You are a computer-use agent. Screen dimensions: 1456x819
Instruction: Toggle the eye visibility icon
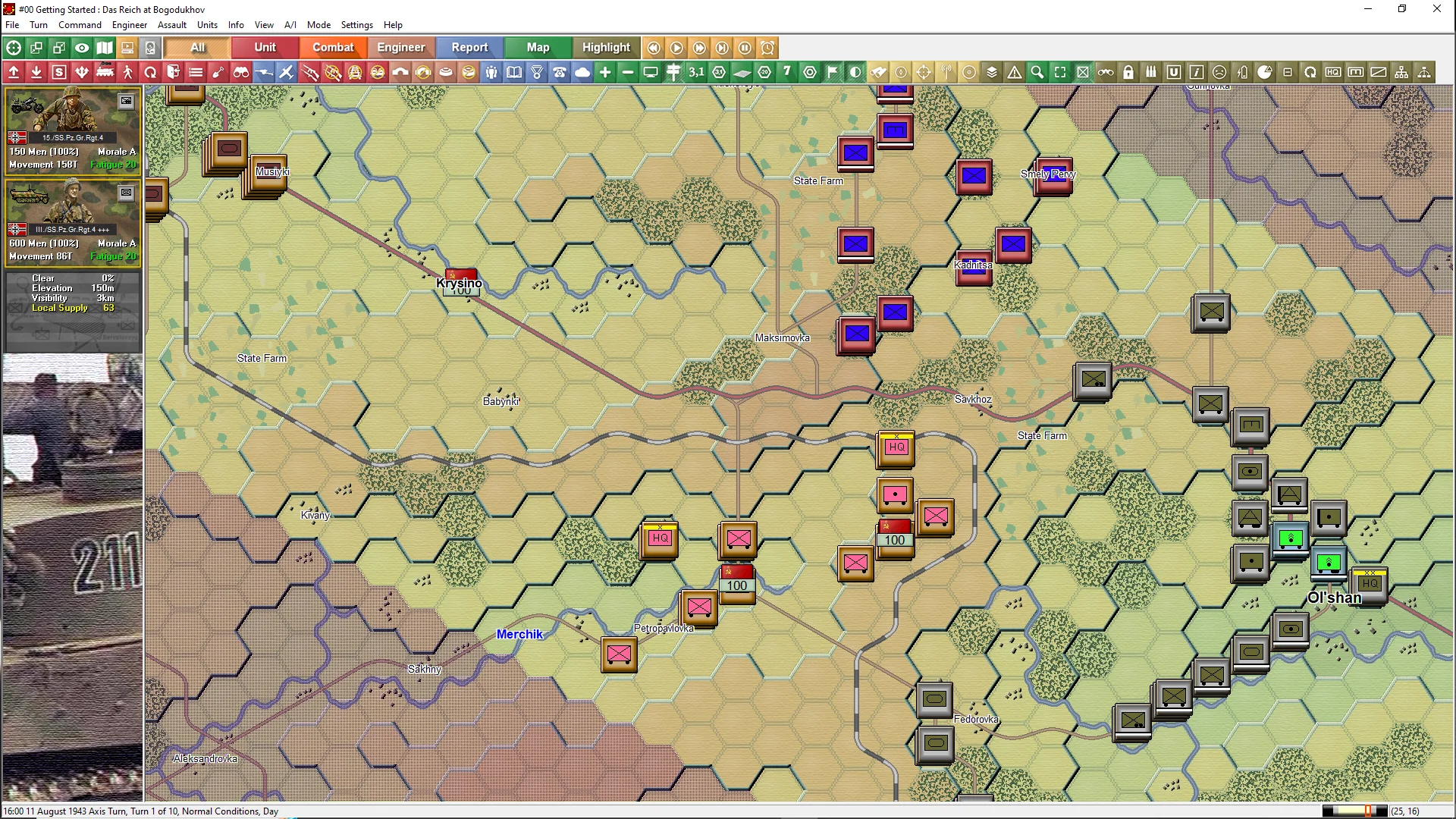(82, 48)
